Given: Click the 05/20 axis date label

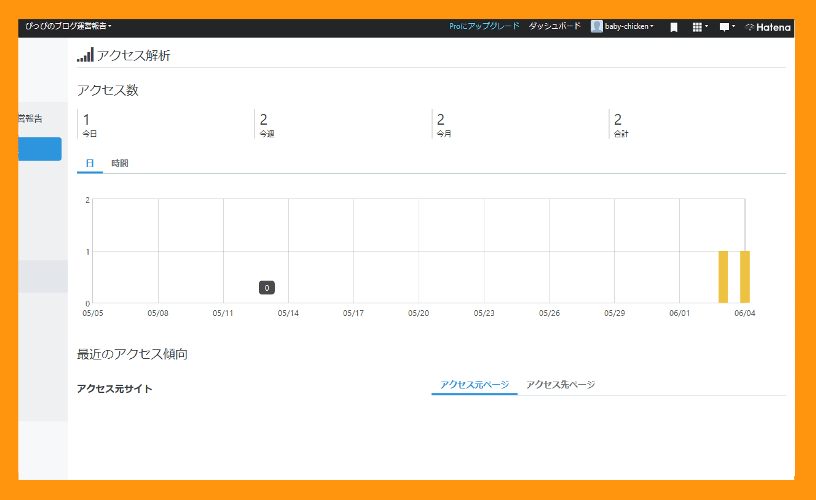Looking at the screenshot, I should point(418,313).
